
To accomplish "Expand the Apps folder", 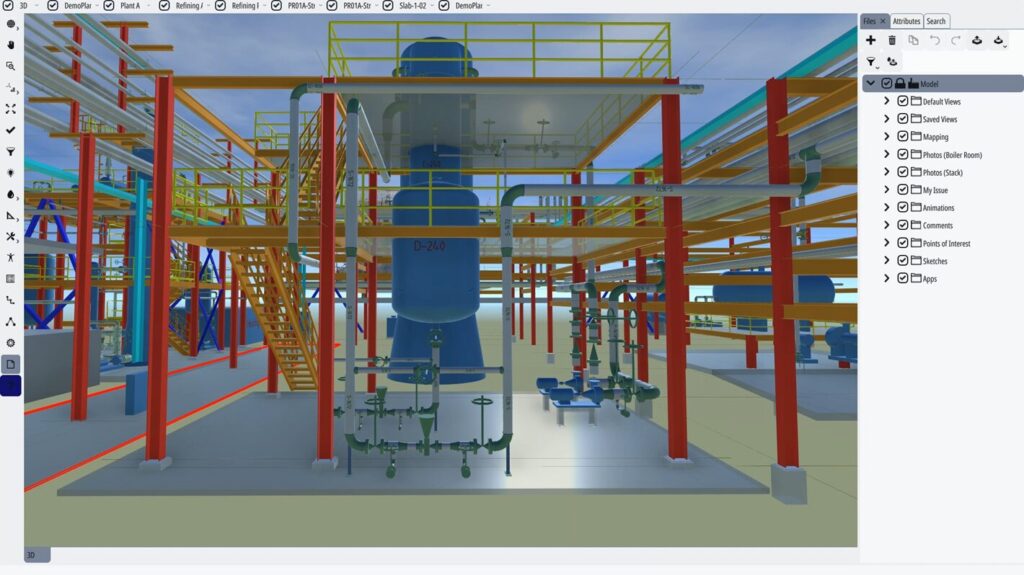I will (887, 278).
